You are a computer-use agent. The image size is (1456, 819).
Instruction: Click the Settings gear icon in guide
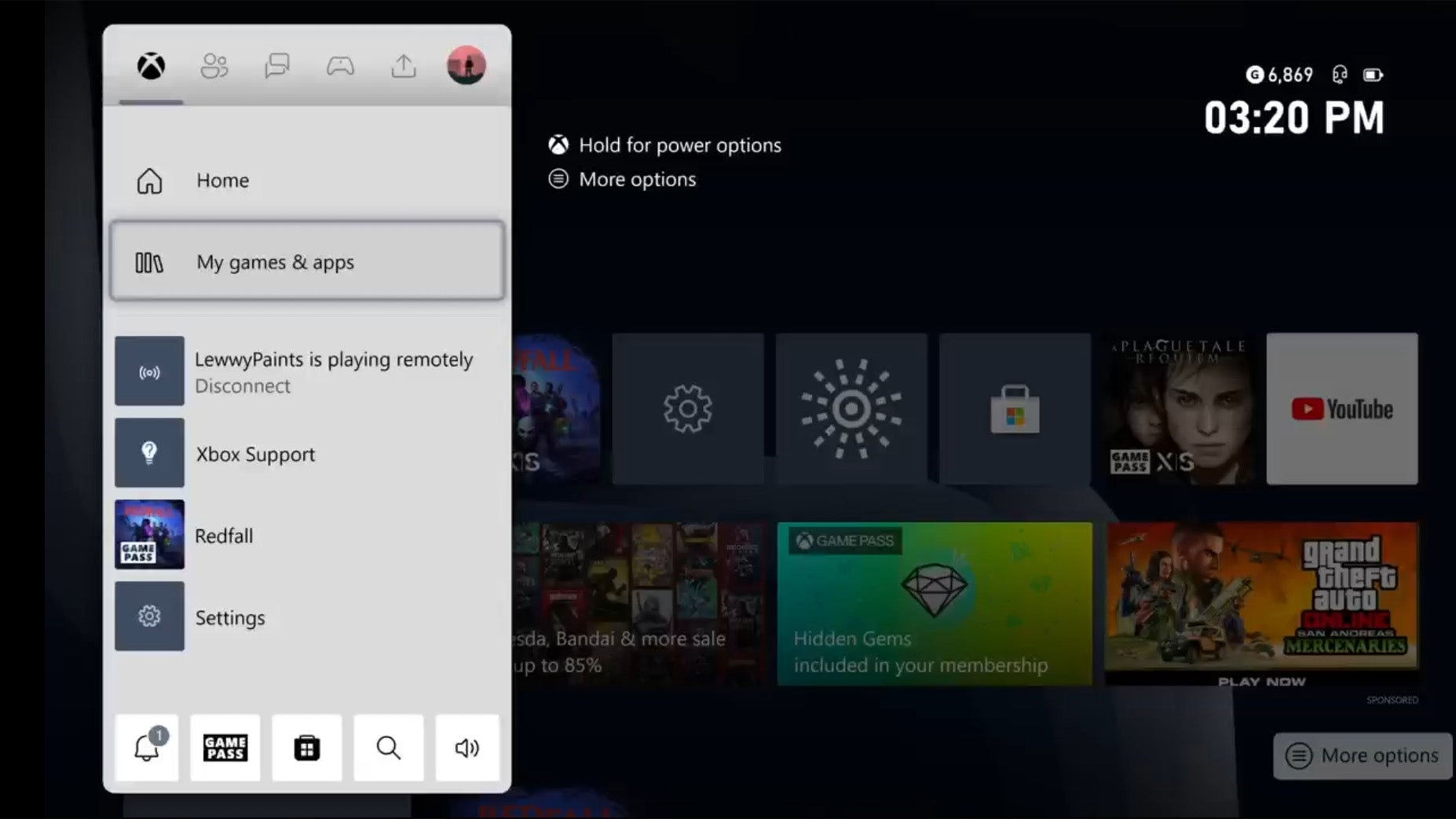[x=149, y=616]
